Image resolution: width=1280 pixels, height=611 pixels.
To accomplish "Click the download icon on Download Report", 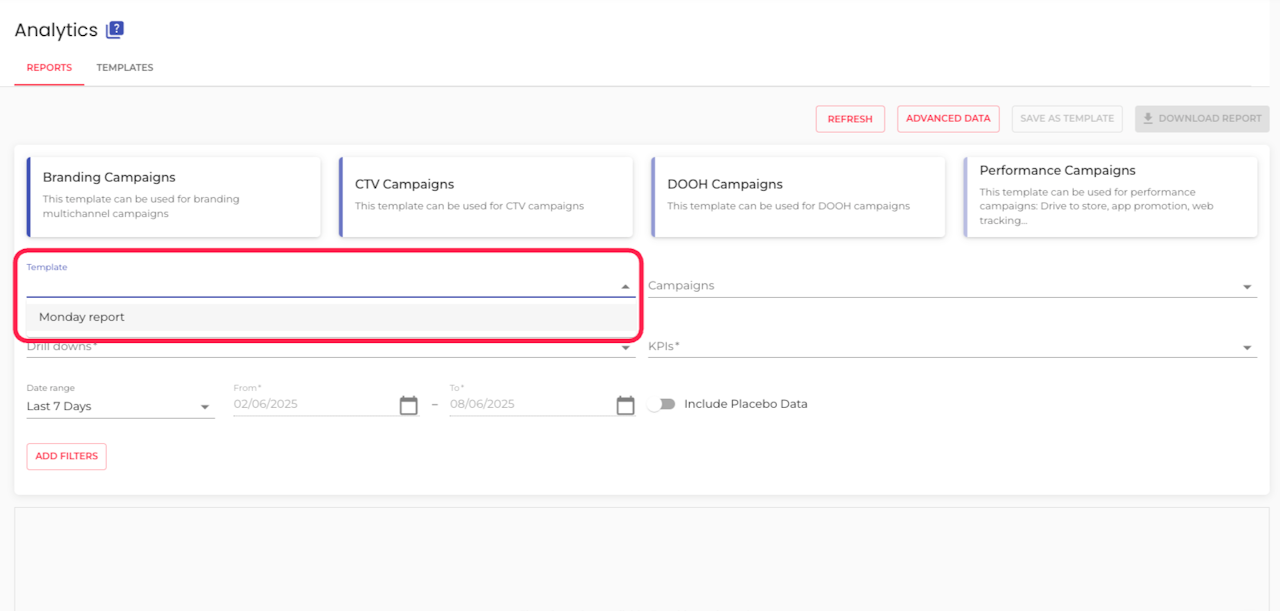I will [1148, 118].
